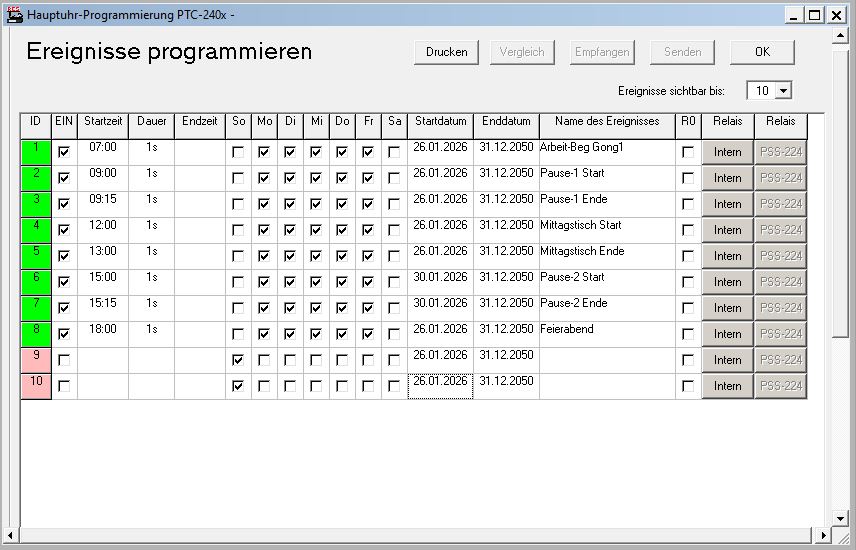
Task: Disable the EIN checkbox for event 1
Action: click(x=65, y=152)
